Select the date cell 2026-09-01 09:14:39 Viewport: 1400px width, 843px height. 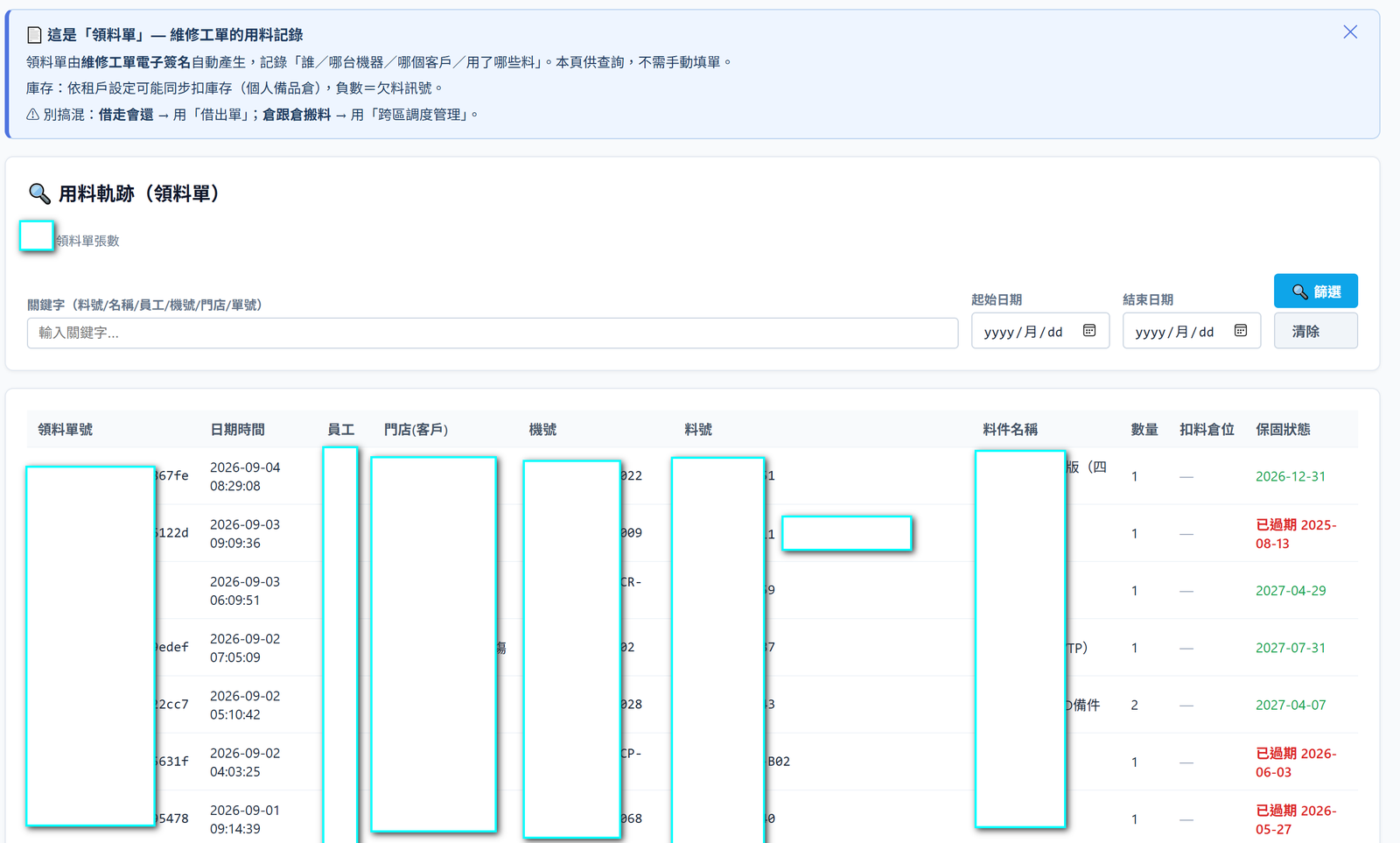point(245,819)
